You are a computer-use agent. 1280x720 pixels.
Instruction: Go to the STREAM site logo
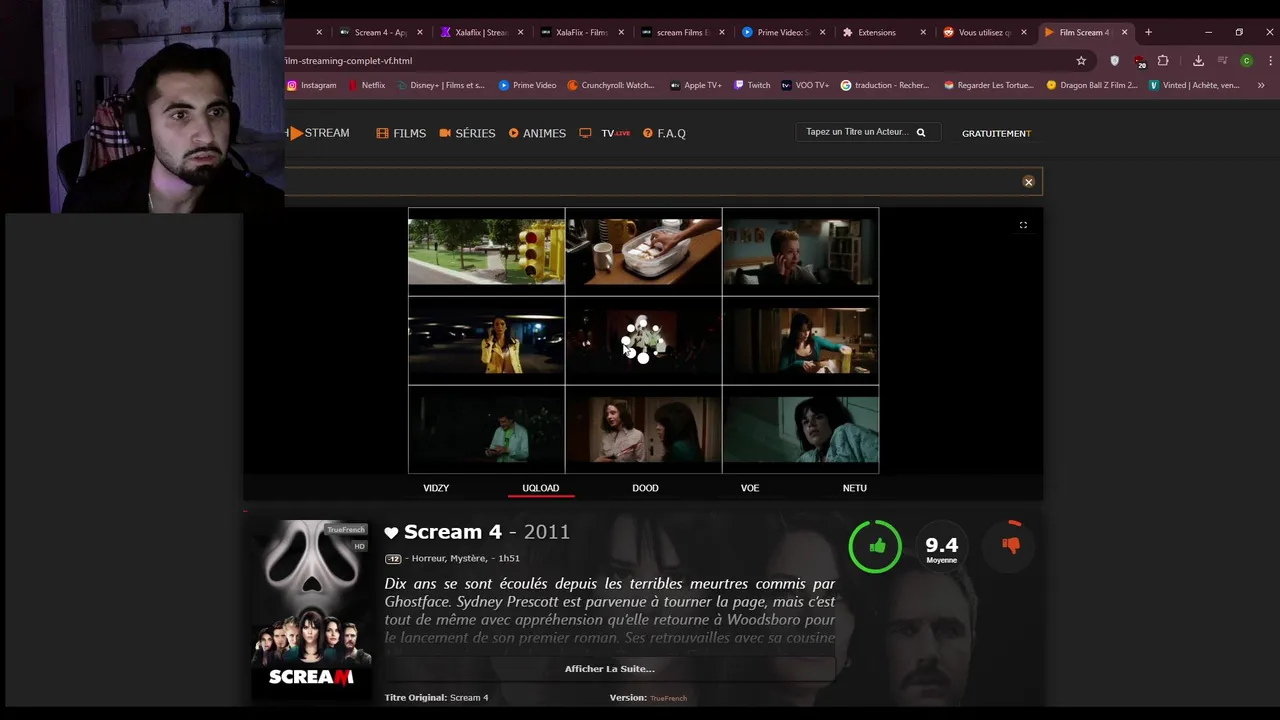(318, 133)
